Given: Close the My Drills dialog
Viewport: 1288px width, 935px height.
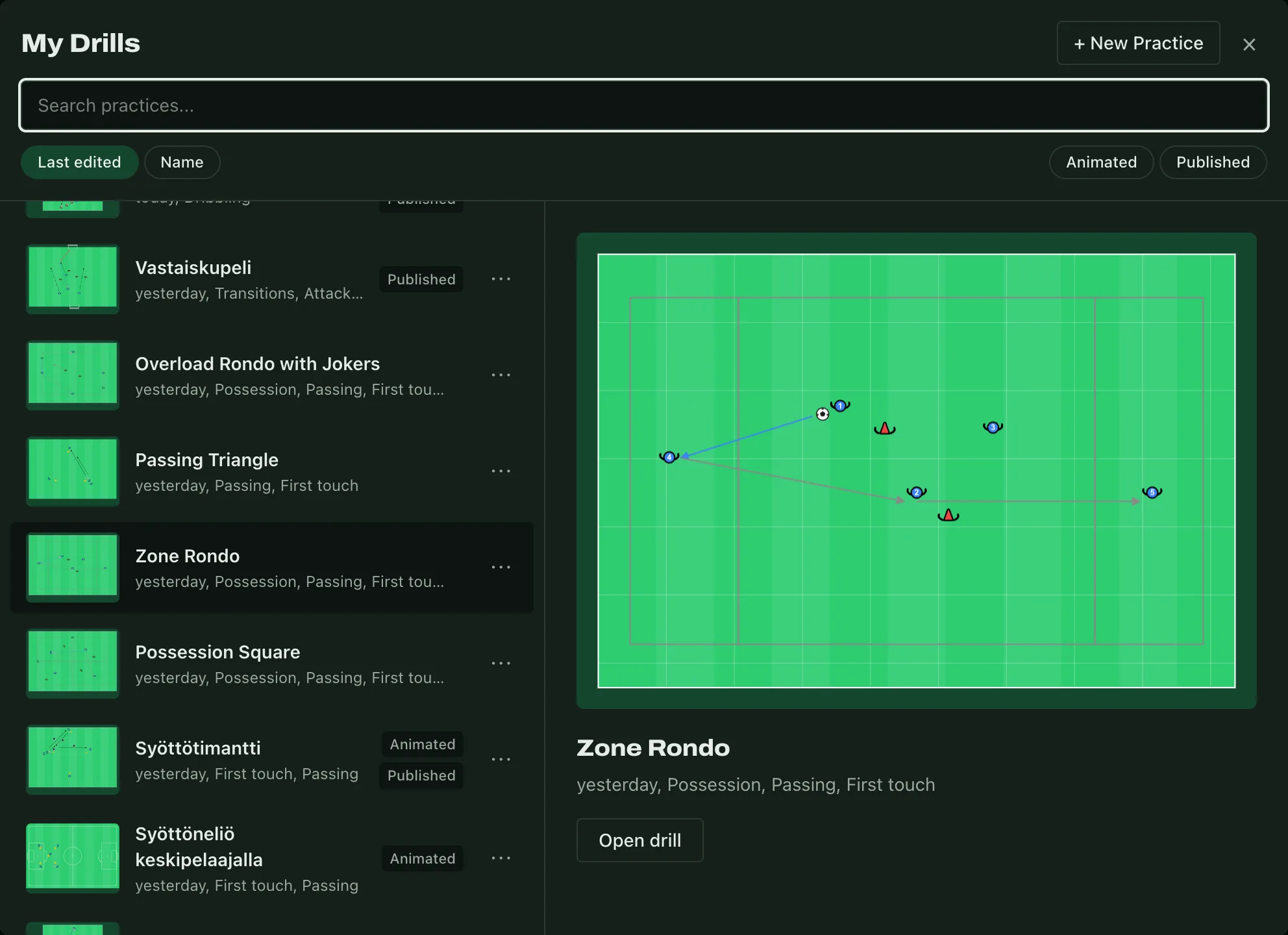Looking at the screenshot, I should click(x=1249, y=44).
